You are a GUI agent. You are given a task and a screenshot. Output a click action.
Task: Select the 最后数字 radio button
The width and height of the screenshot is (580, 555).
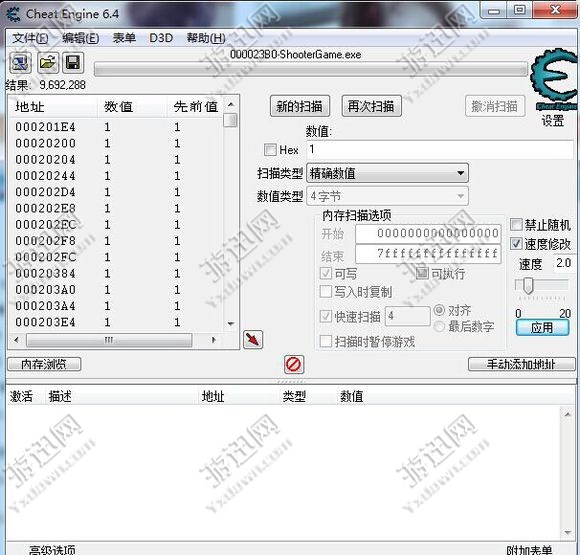[439, 326]
